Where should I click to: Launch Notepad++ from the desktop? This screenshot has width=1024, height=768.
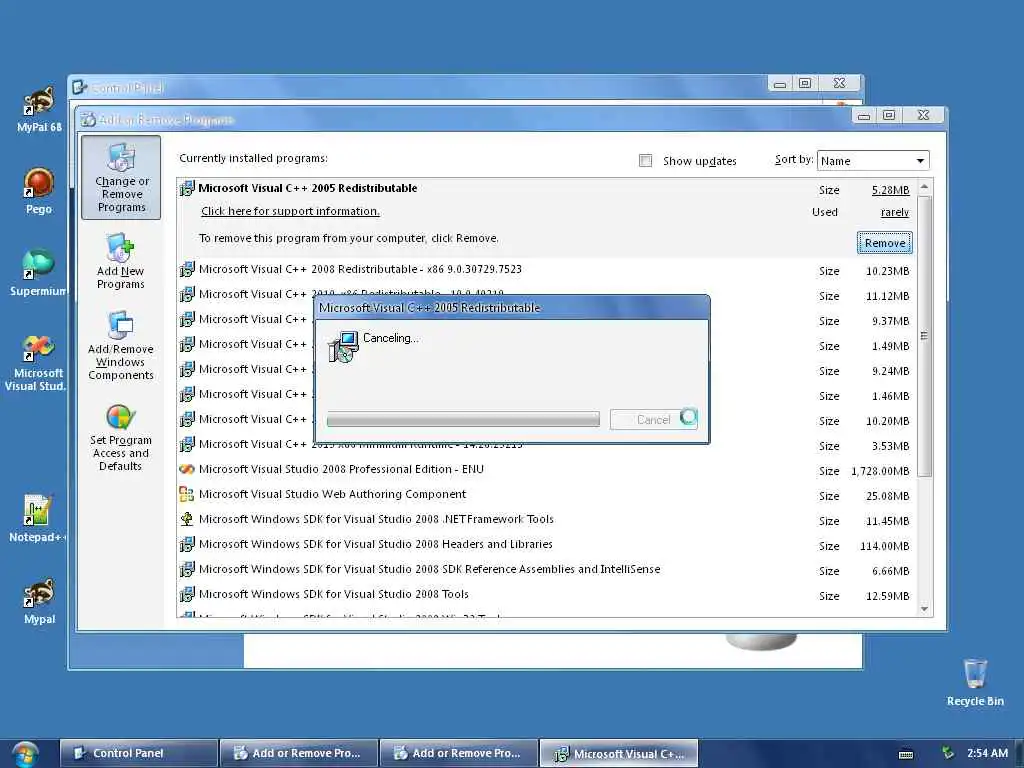pos(37,519)
